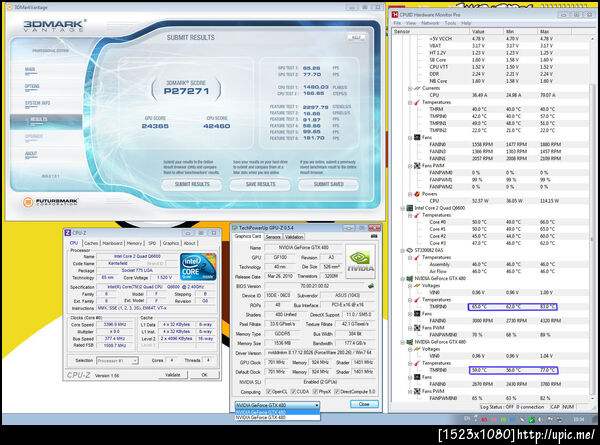Image resolution: width=600 pixels, height=445 pixels.
Task: Open the System Info section in 3DMark sidebar
Action: [x=38, y=103]
